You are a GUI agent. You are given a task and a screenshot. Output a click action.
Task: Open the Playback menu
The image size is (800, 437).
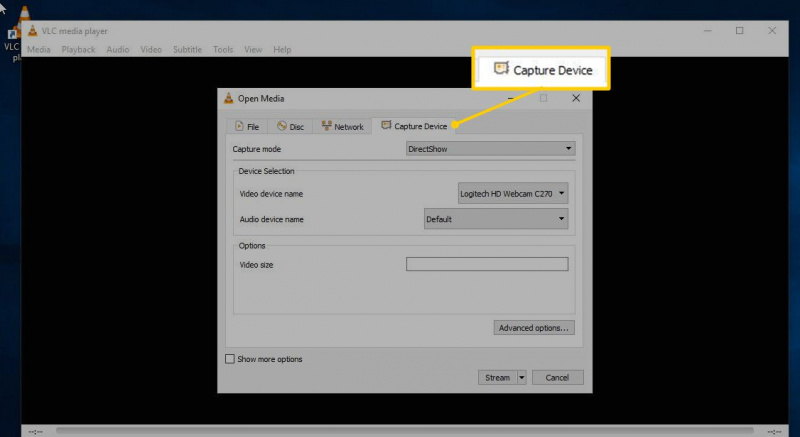tap(79, 49)
